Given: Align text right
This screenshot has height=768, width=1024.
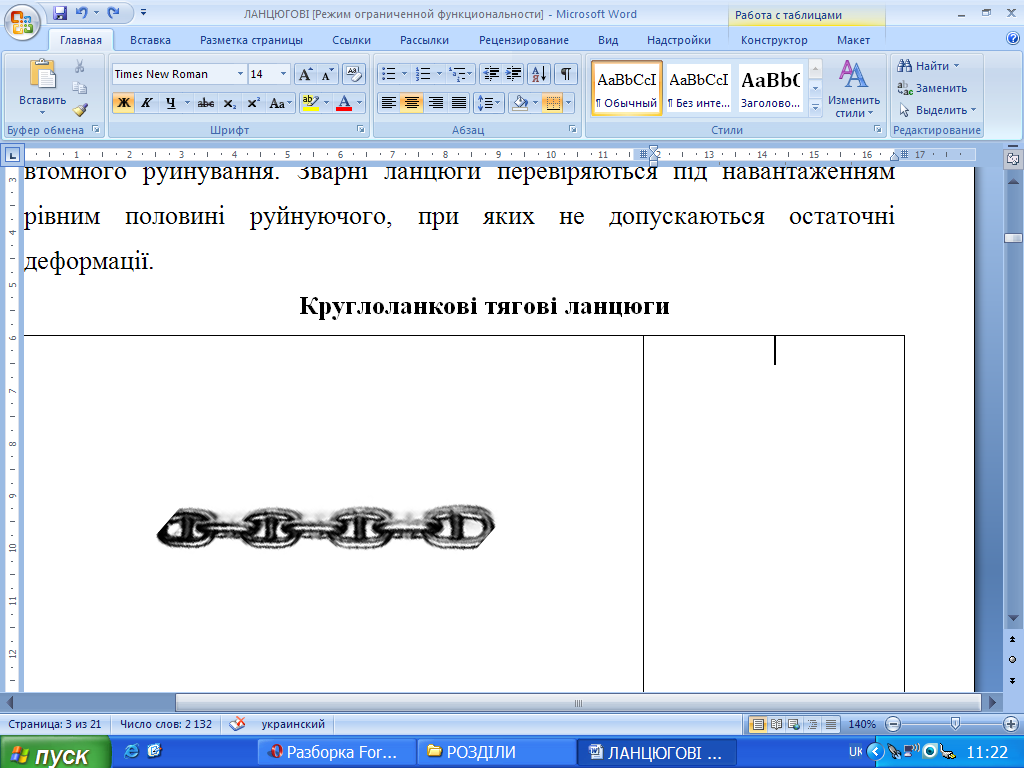Looking at the screenshot, I should click(435, 103).
